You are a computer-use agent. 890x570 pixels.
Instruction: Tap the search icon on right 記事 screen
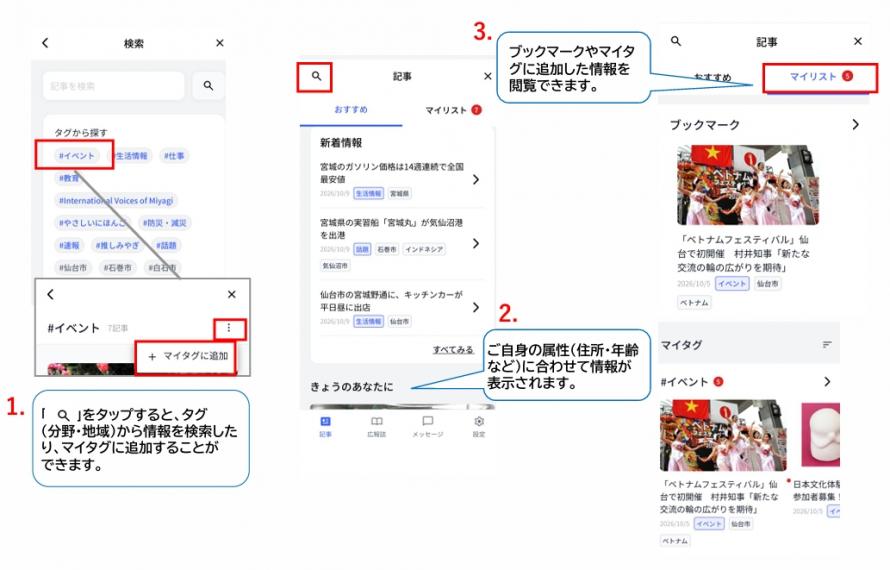tap(675, 41)
